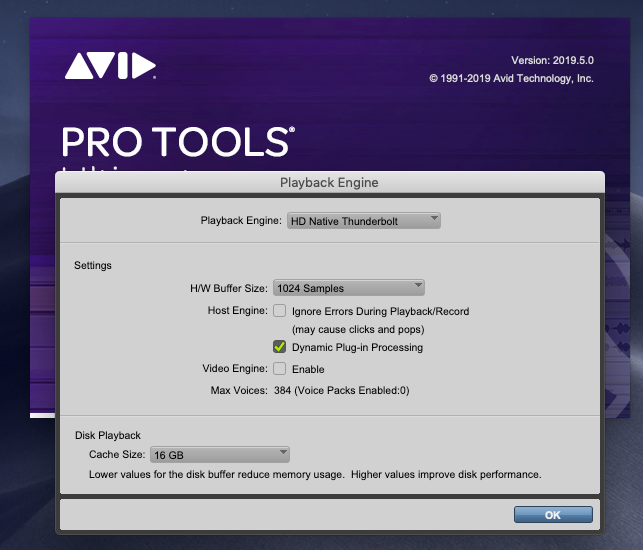Enable the Video Engine checkbox
This screenshot has width=643, height=550.
click(280, 368)
